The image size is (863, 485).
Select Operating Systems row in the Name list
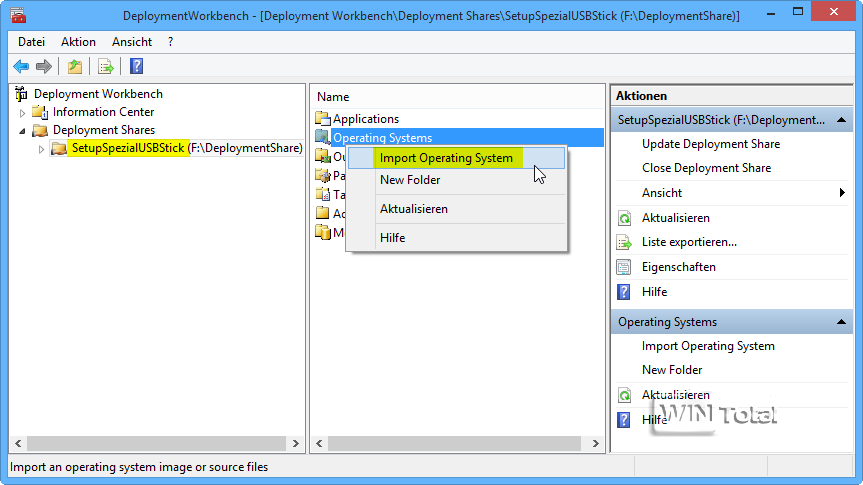click(460, 138)
